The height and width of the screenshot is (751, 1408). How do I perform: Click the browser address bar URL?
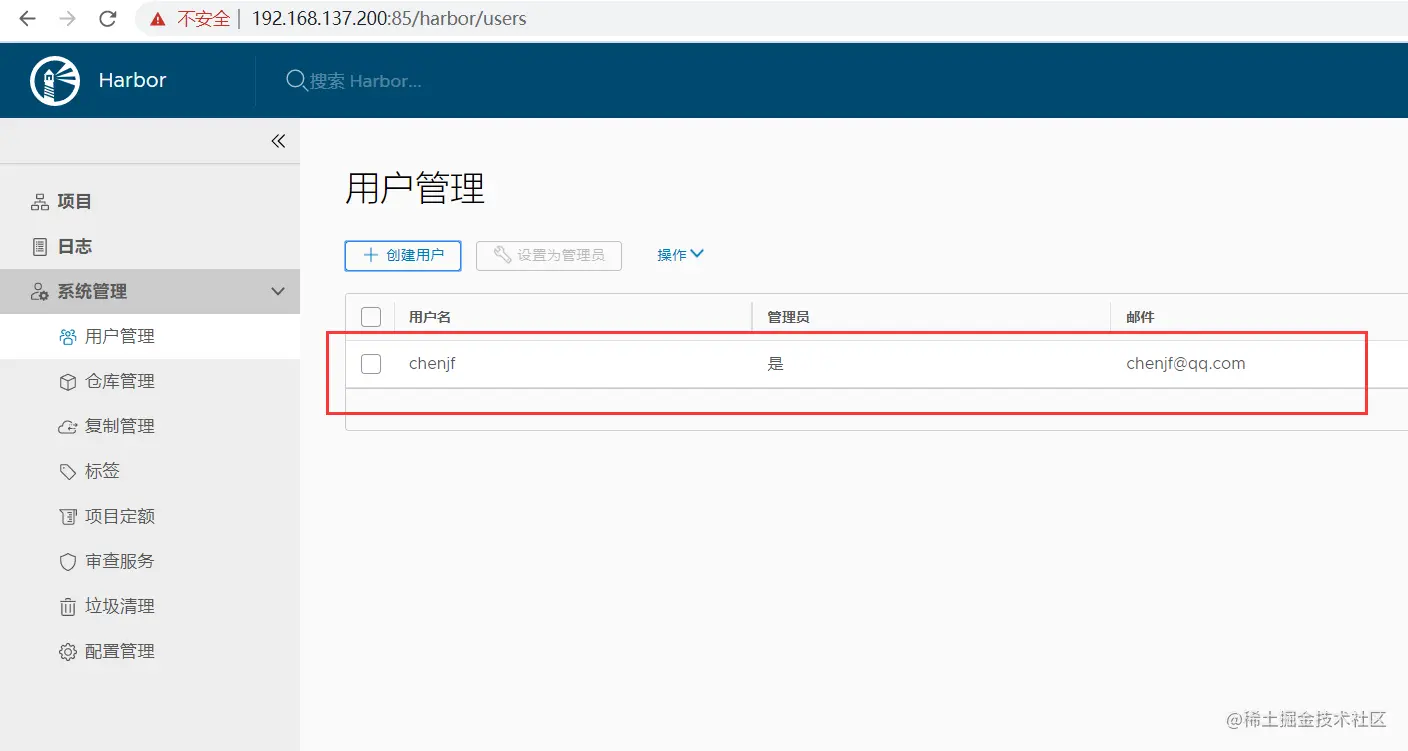point(389,19)
